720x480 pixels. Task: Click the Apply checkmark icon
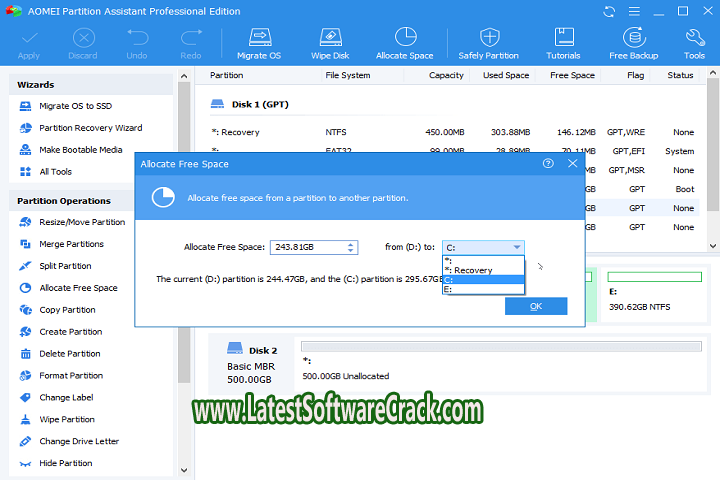click(x=29, y=38)
